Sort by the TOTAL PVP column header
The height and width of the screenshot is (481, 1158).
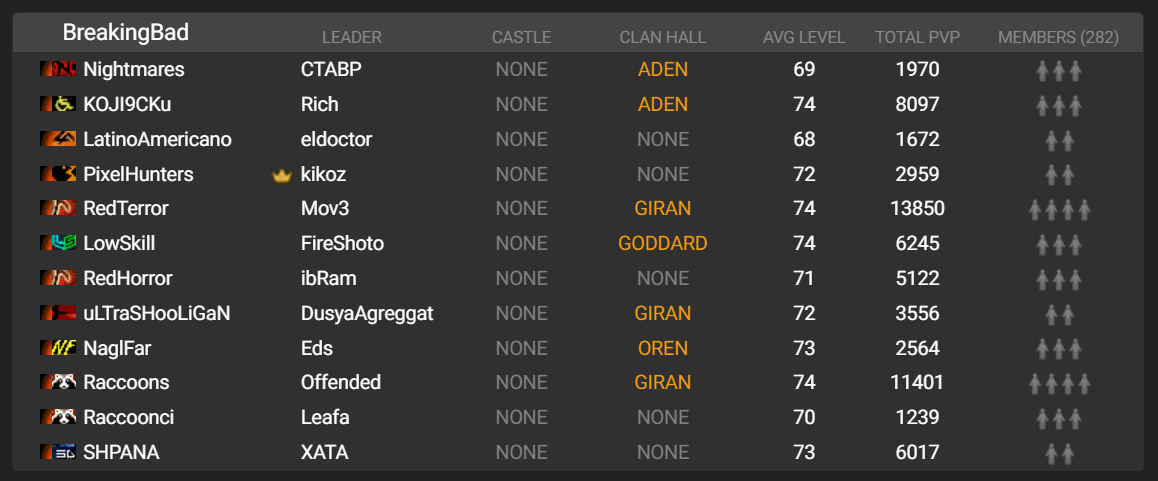(917, 38)
